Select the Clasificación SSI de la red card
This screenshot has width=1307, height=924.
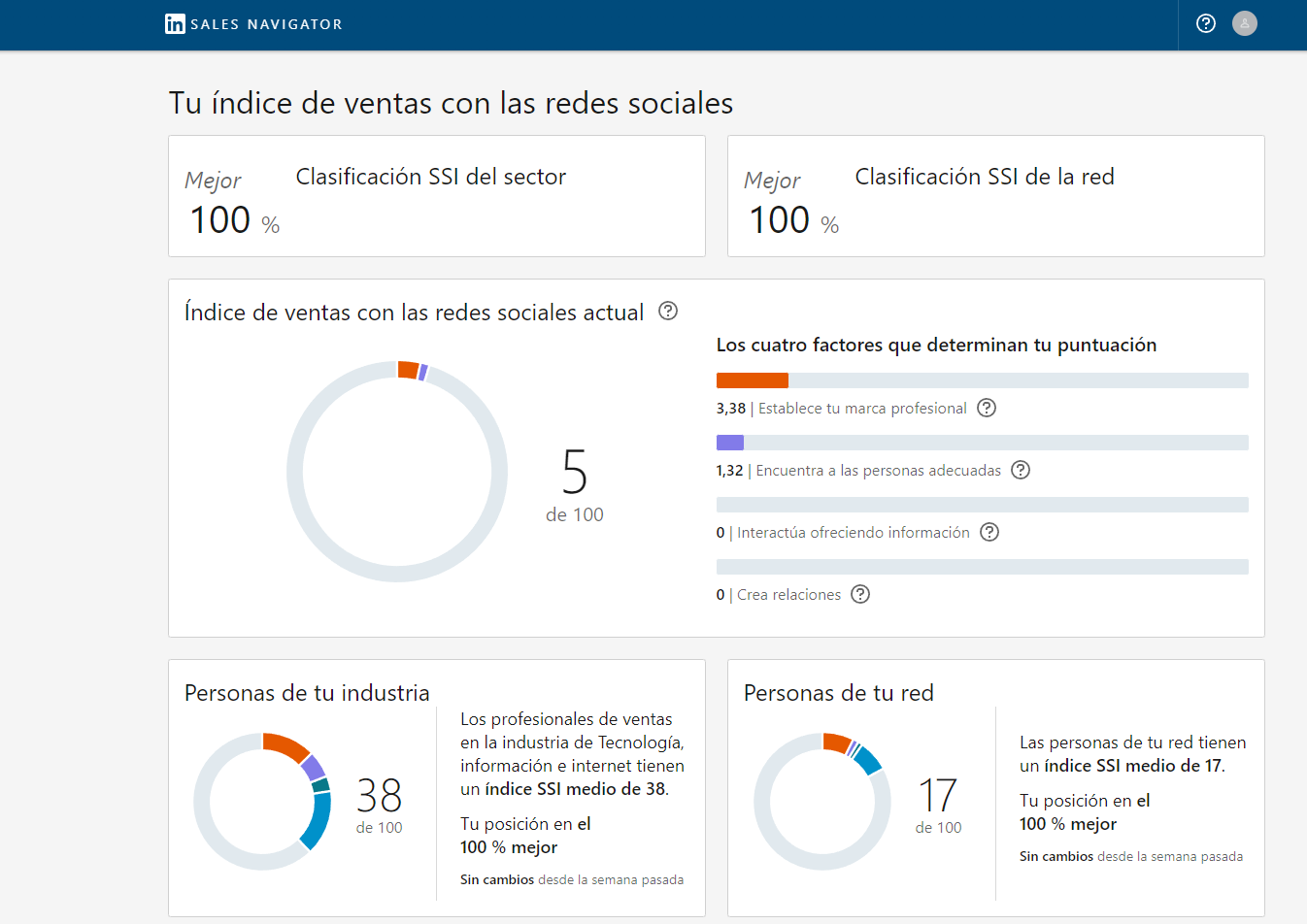996,196
